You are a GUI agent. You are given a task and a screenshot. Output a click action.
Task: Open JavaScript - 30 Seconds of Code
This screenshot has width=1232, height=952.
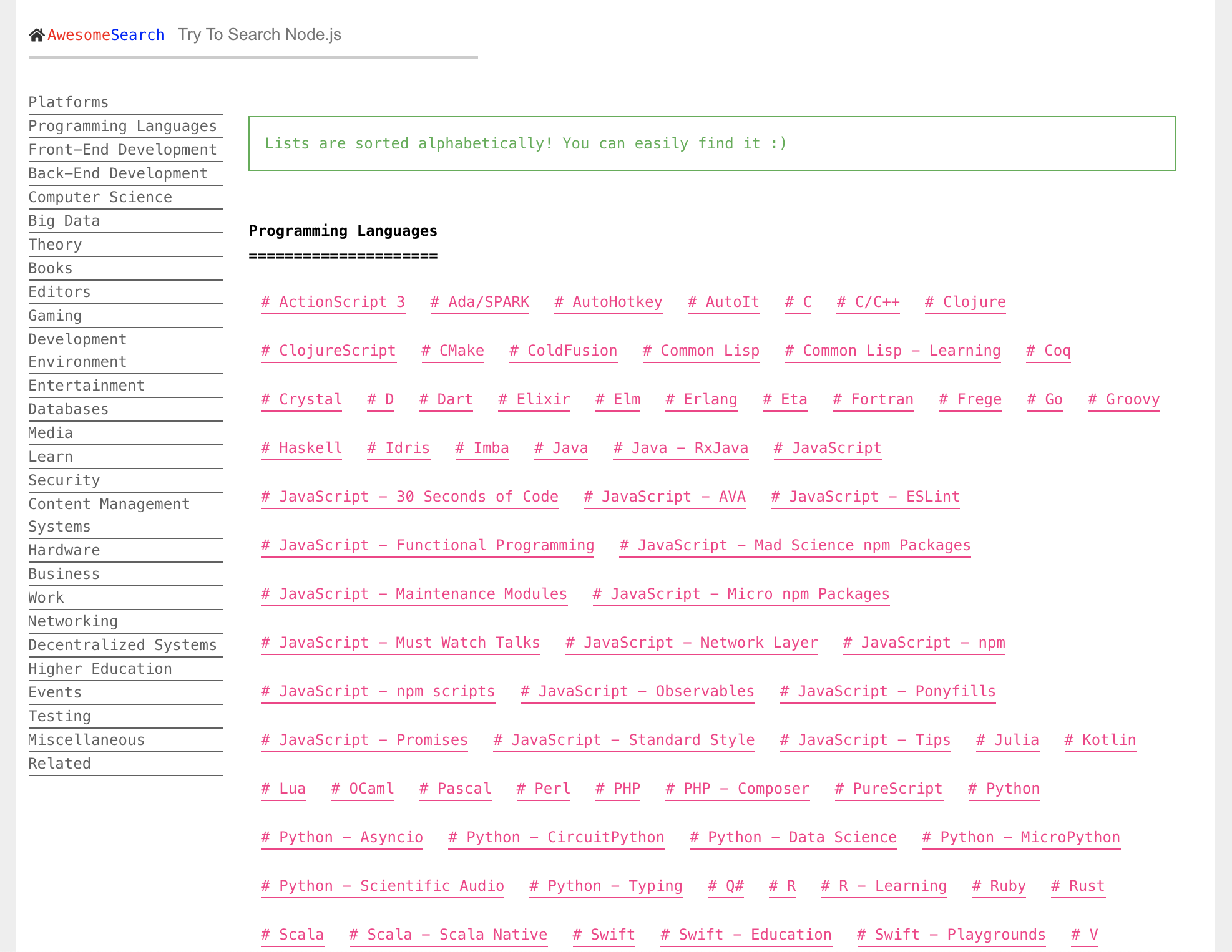point(410,496)
